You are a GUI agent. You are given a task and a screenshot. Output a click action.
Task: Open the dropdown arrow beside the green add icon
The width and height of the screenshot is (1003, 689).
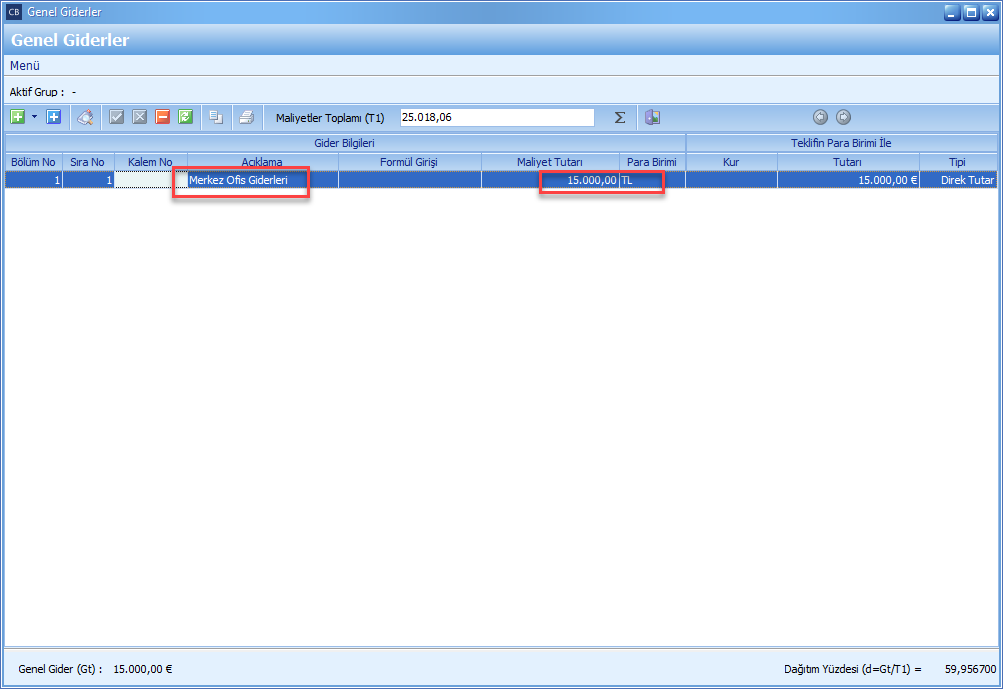34,117
